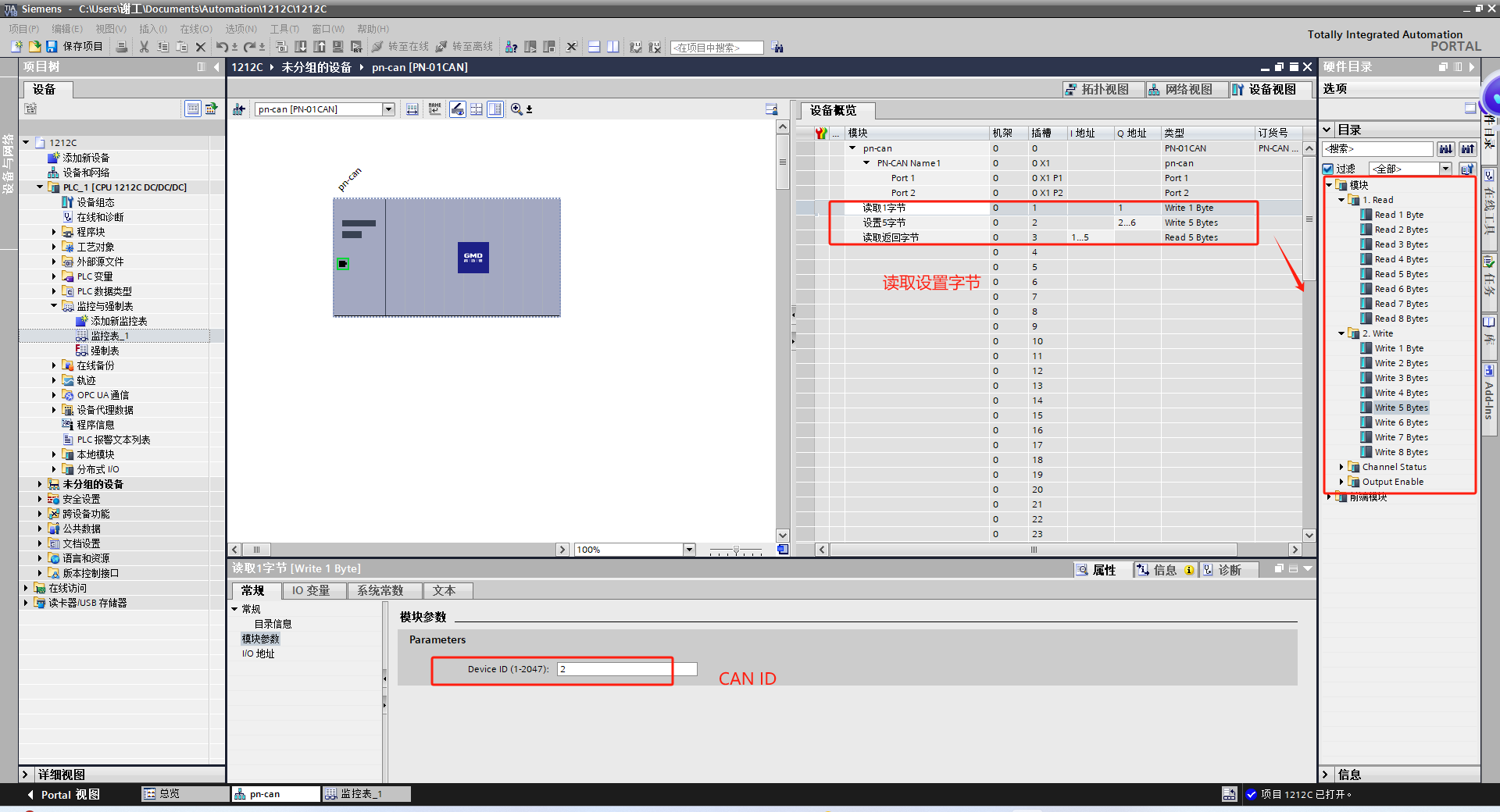Click the undo arrow in the toolbar

pyautogui.click(x=222, y=47)
